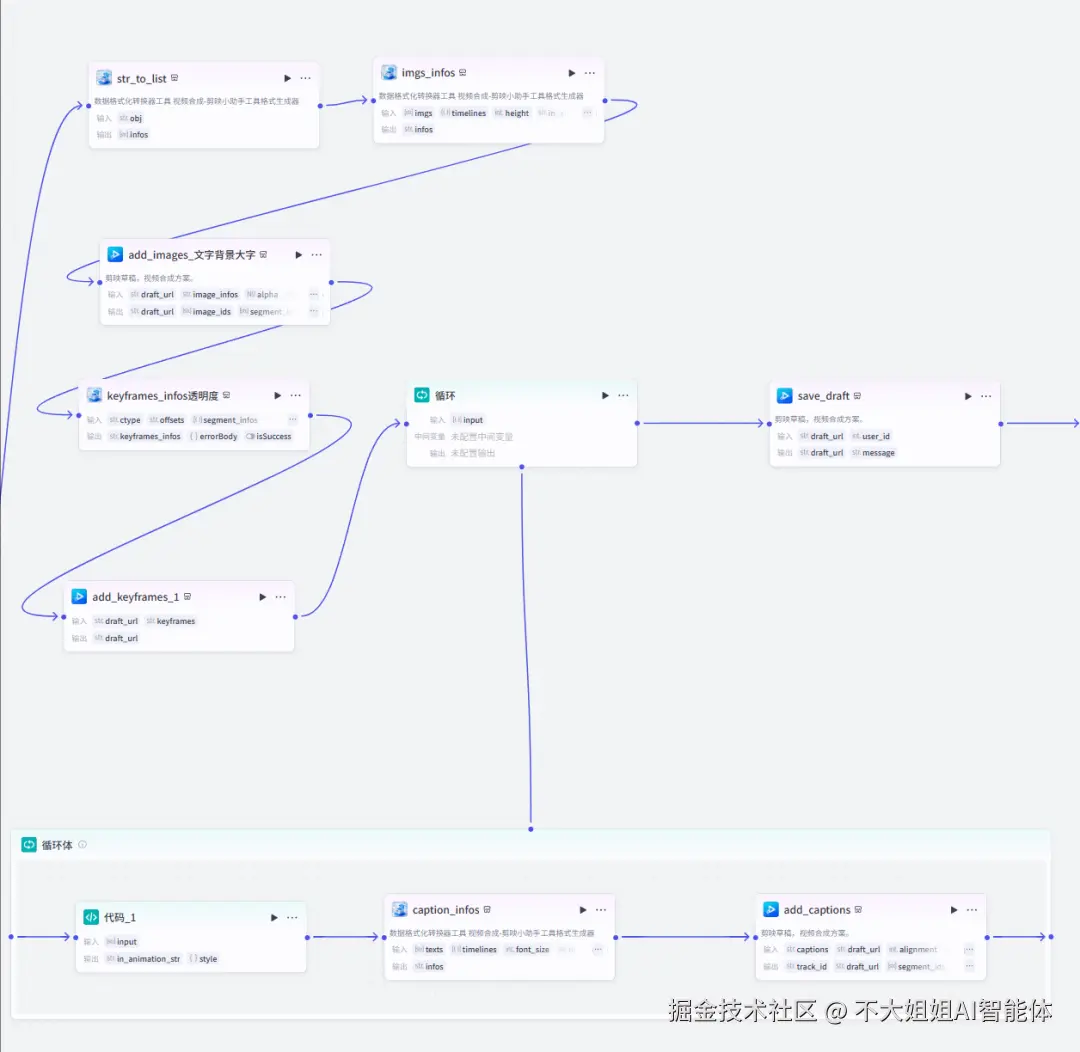This screenshot has width=1080, height=1052.
Task: Expand extra inputs on caption_infos node
Action: tap(598, 949)
